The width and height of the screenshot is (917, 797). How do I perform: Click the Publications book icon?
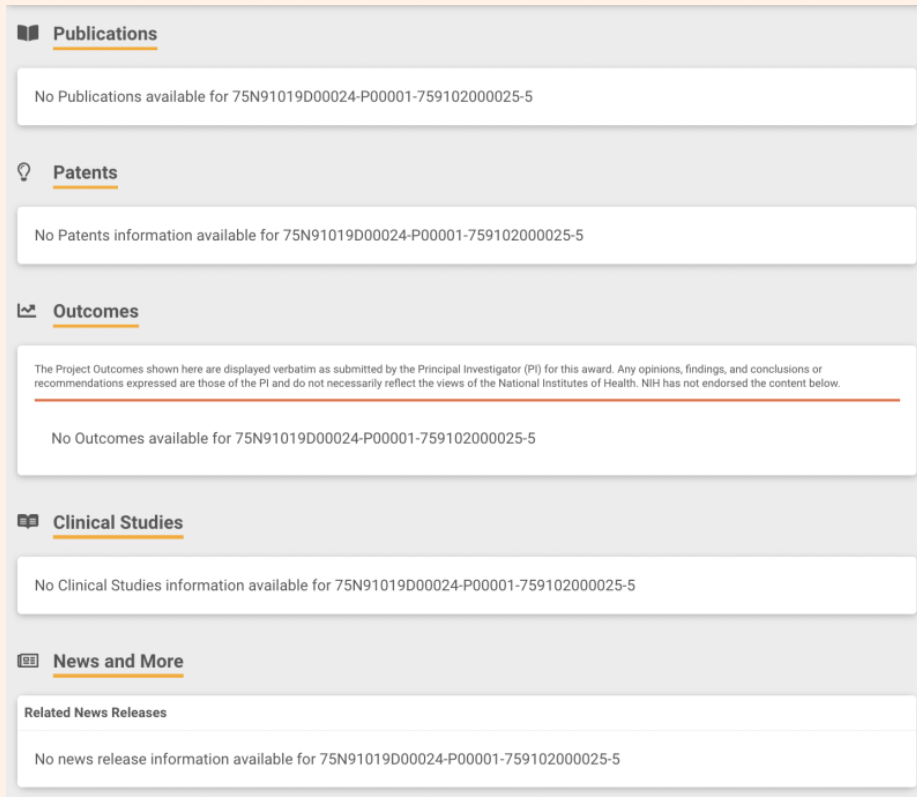[x=28, y=34]
